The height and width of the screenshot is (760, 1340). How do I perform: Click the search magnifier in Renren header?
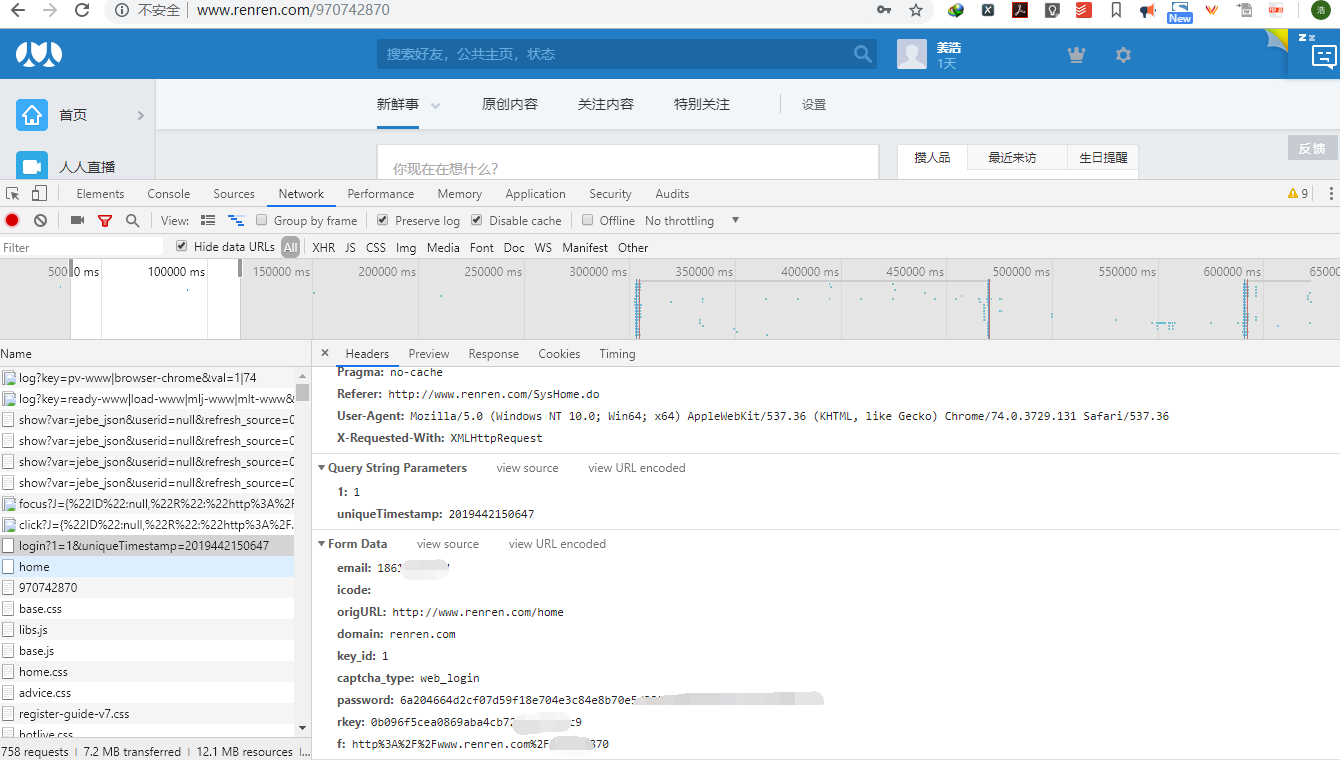(x=862, y=54)
